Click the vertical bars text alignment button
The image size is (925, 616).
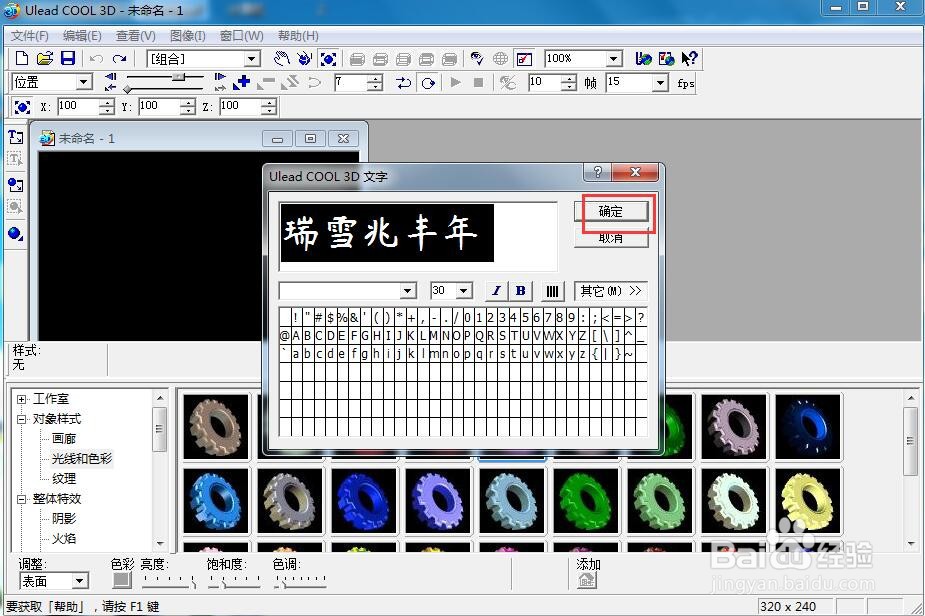552,291
